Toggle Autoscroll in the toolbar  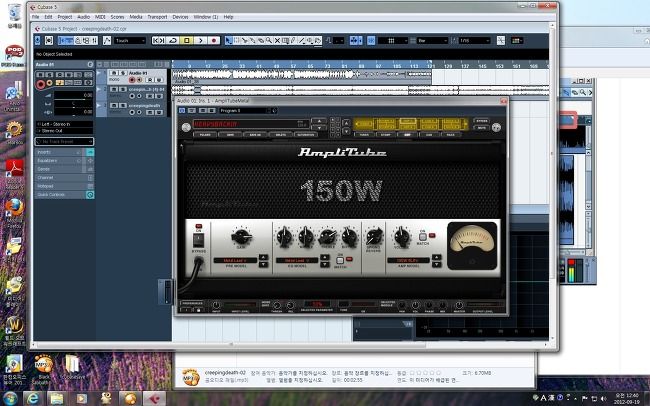coord(356,40)
